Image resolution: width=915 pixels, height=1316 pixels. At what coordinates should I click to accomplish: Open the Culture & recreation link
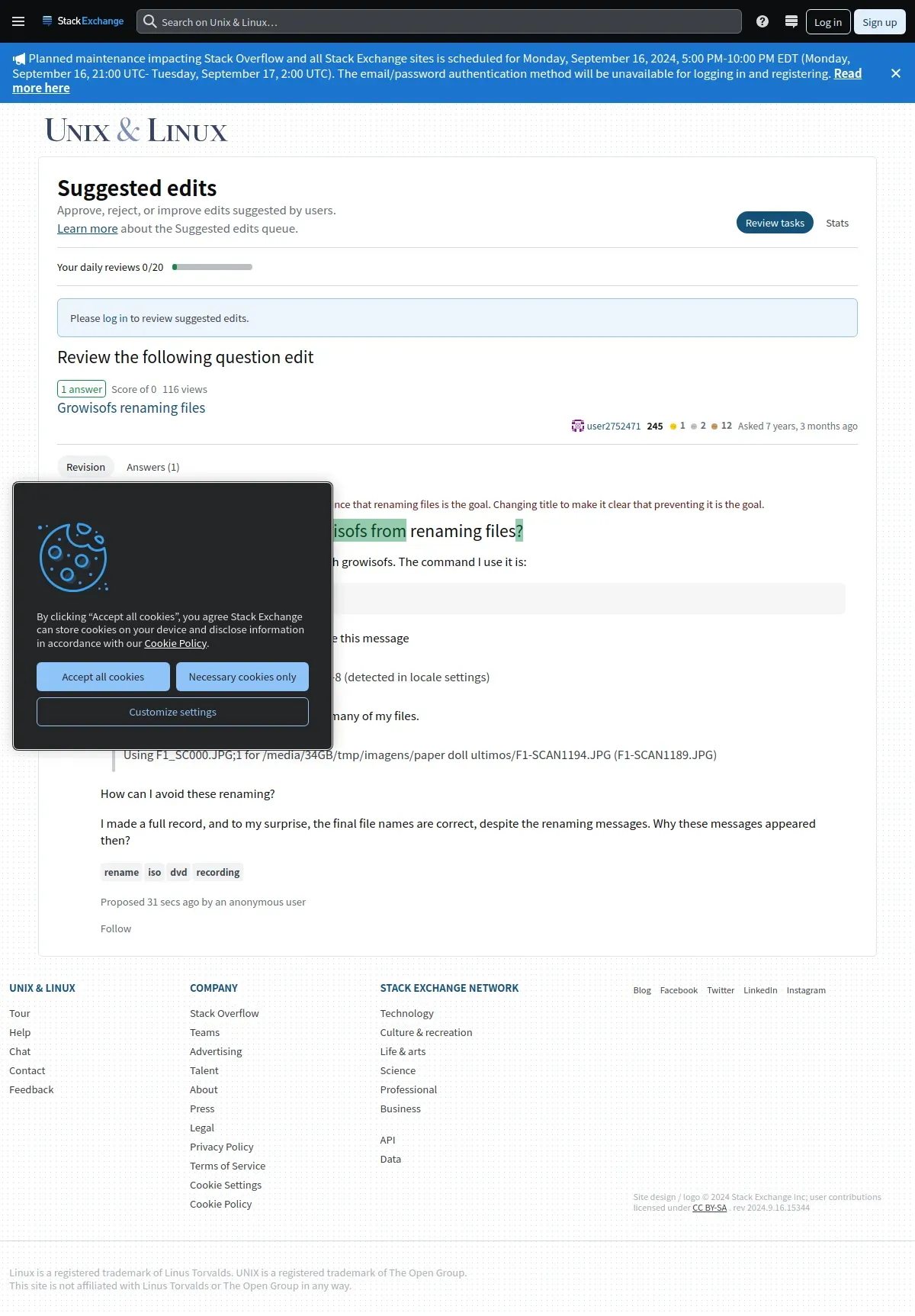click(426, 1032)
